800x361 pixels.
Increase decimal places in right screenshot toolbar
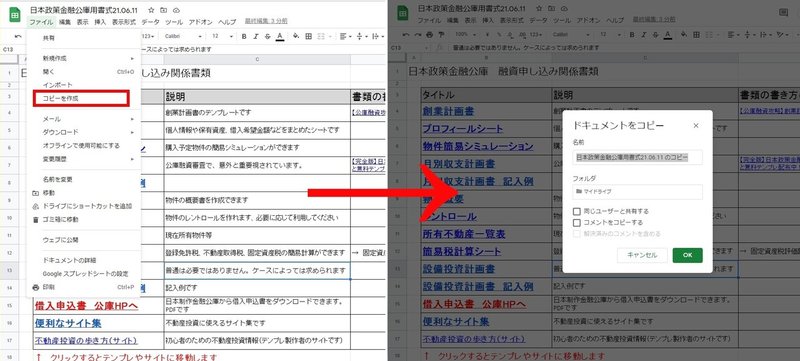[521, 34]
